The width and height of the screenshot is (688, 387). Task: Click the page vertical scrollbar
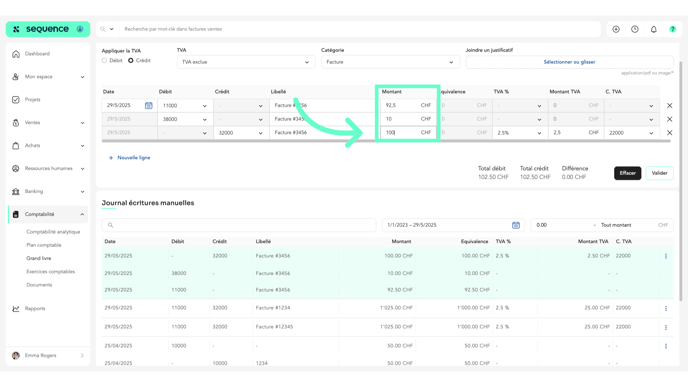[x=681, y=181]
